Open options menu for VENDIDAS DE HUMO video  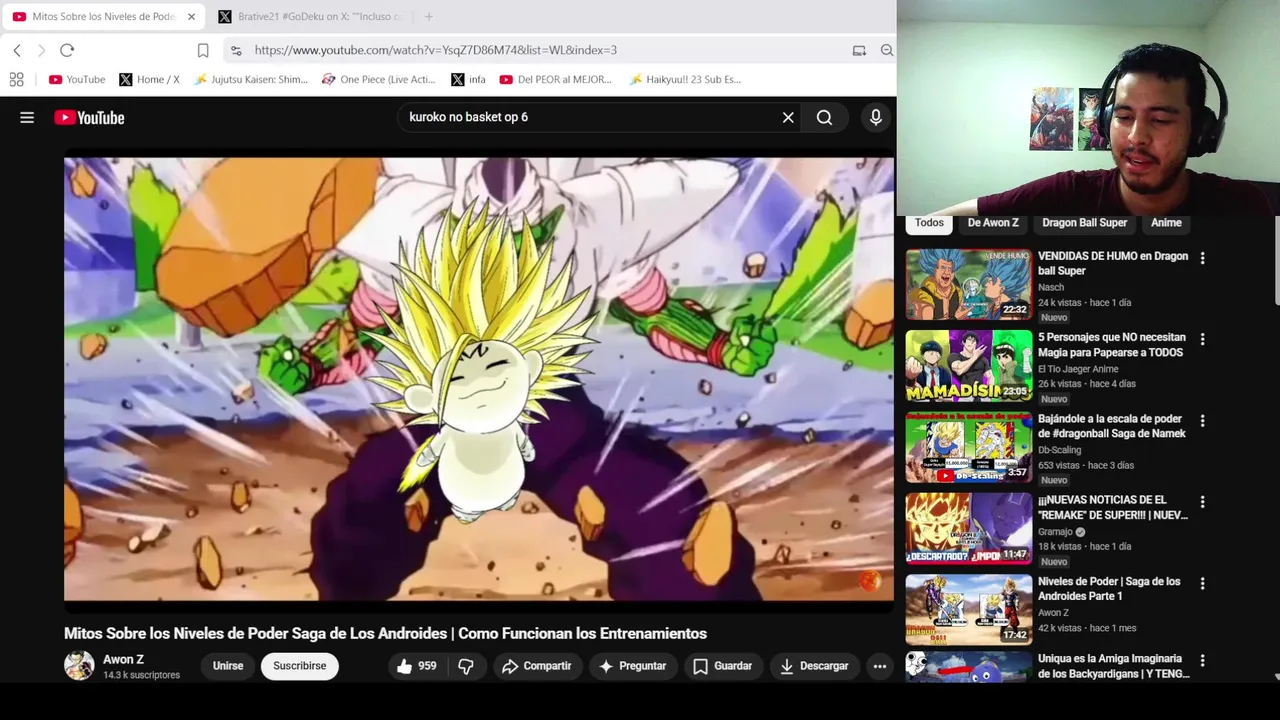coord(1202,258)
